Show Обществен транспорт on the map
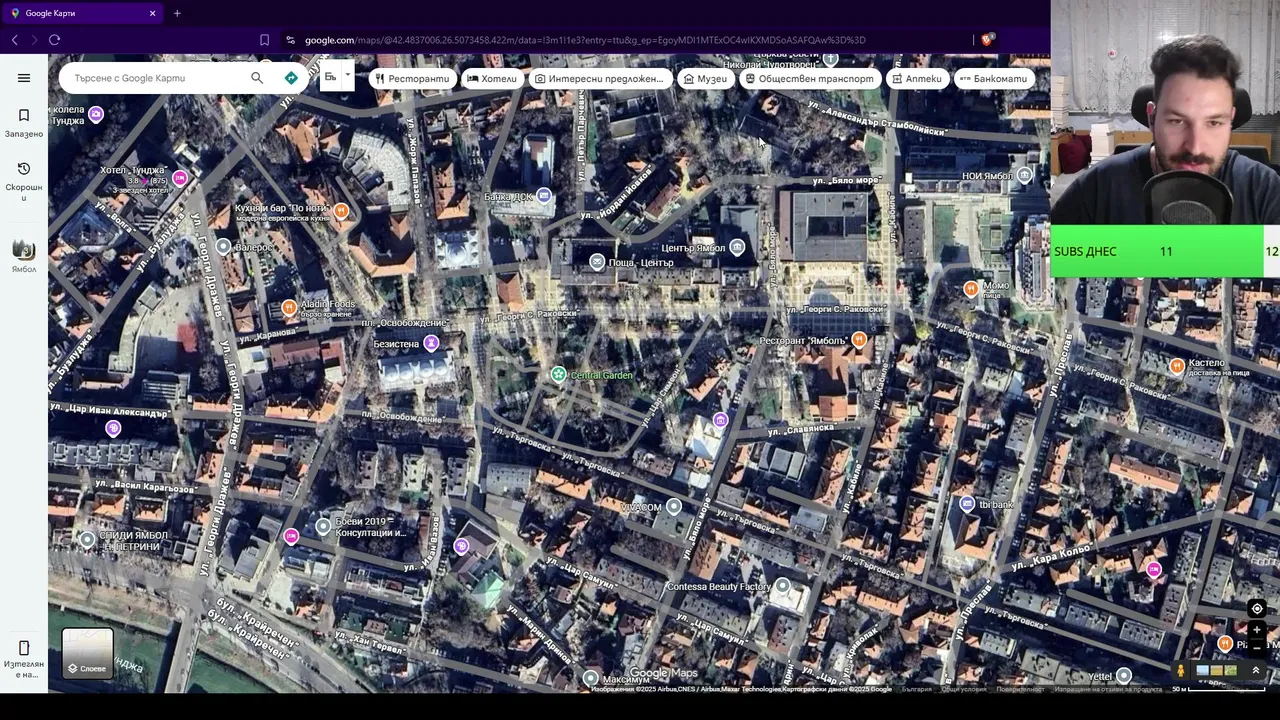 point(811,78)
